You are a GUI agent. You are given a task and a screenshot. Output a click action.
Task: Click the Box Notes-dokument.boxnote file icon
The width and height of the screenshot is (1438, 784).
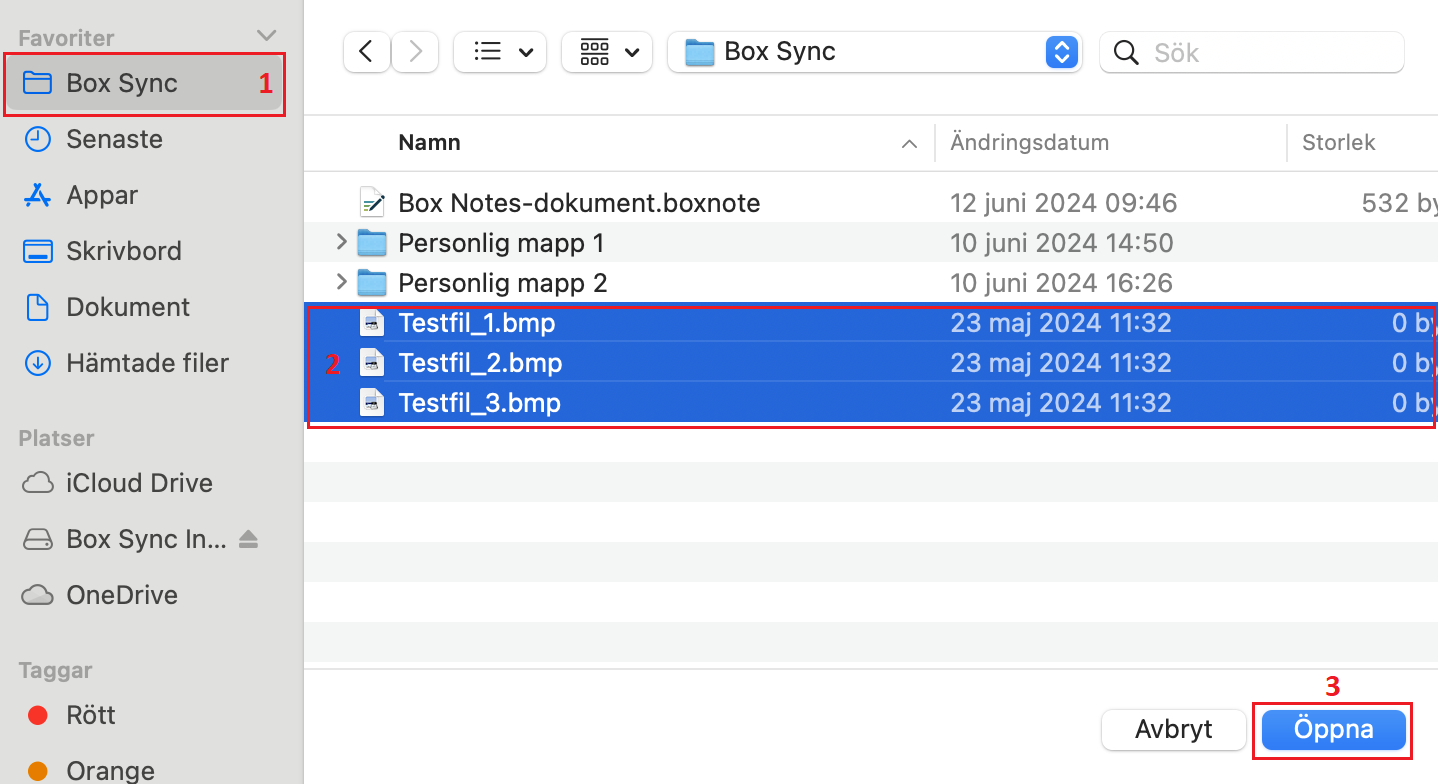click(372, 203)
